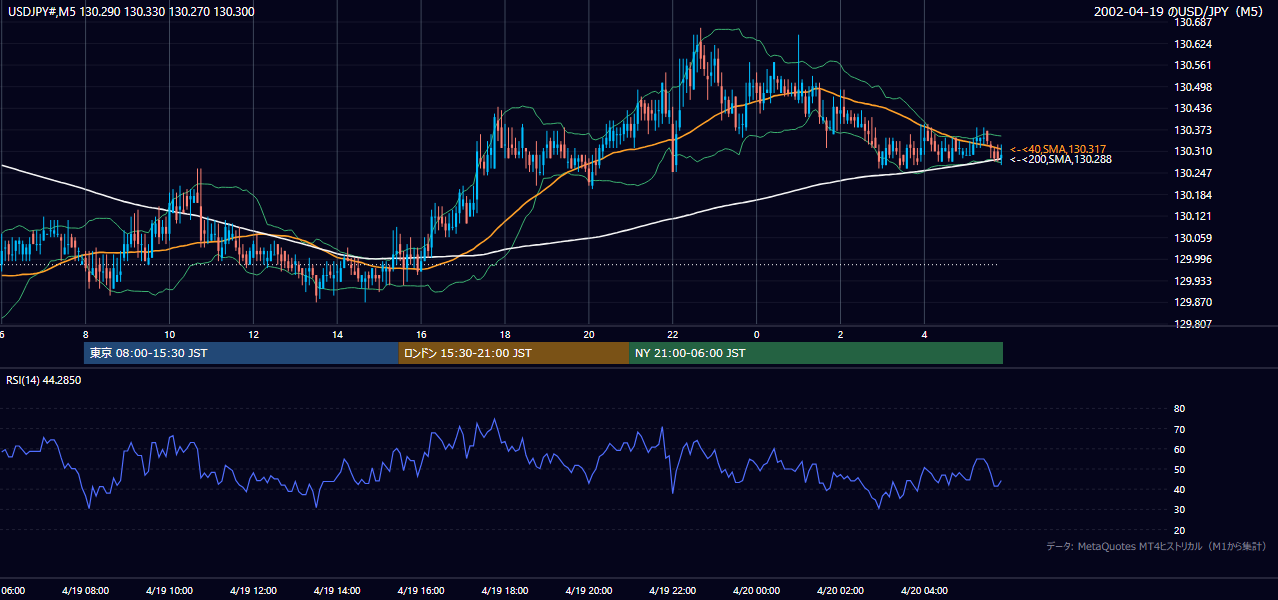Click the RSI scale value 30
This screenshot has width=1278, height=600.
[x=1179, y=510]
